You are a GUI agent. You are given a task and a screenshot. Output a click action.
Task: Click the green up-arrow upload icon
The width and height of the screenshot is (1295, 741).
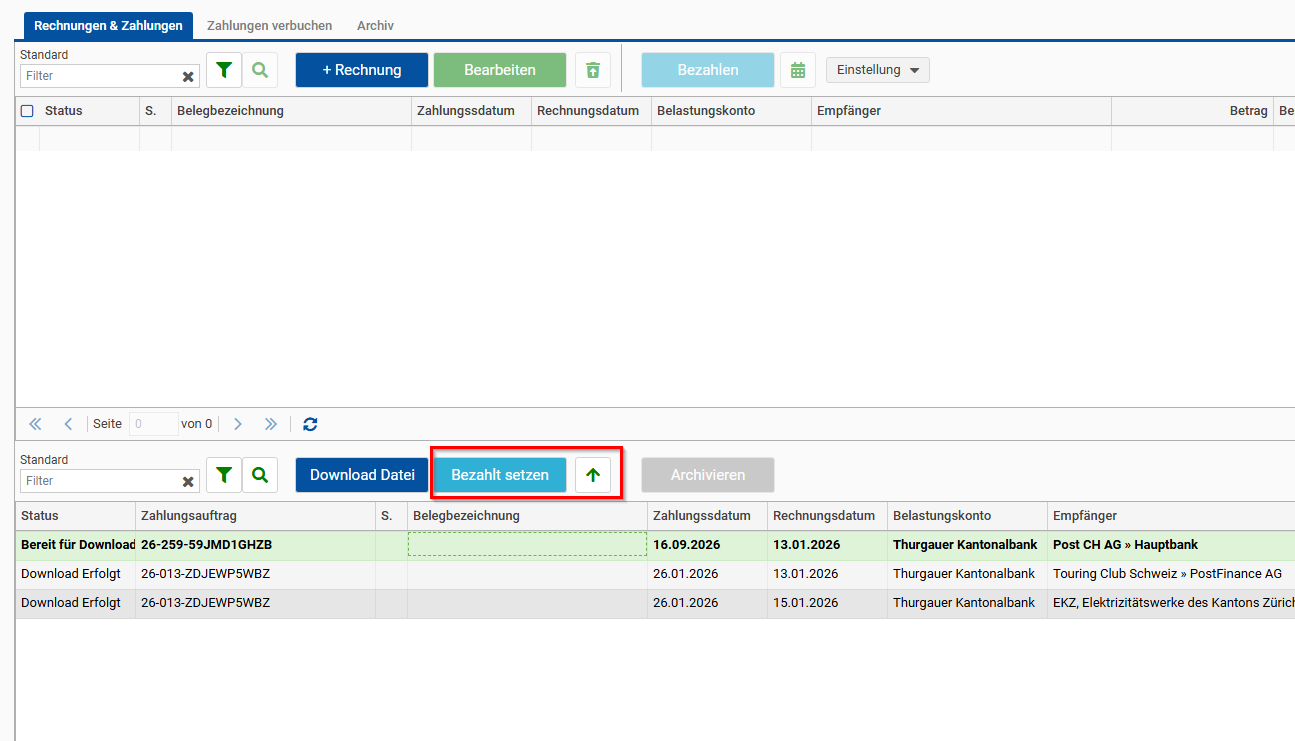[593, 475]
